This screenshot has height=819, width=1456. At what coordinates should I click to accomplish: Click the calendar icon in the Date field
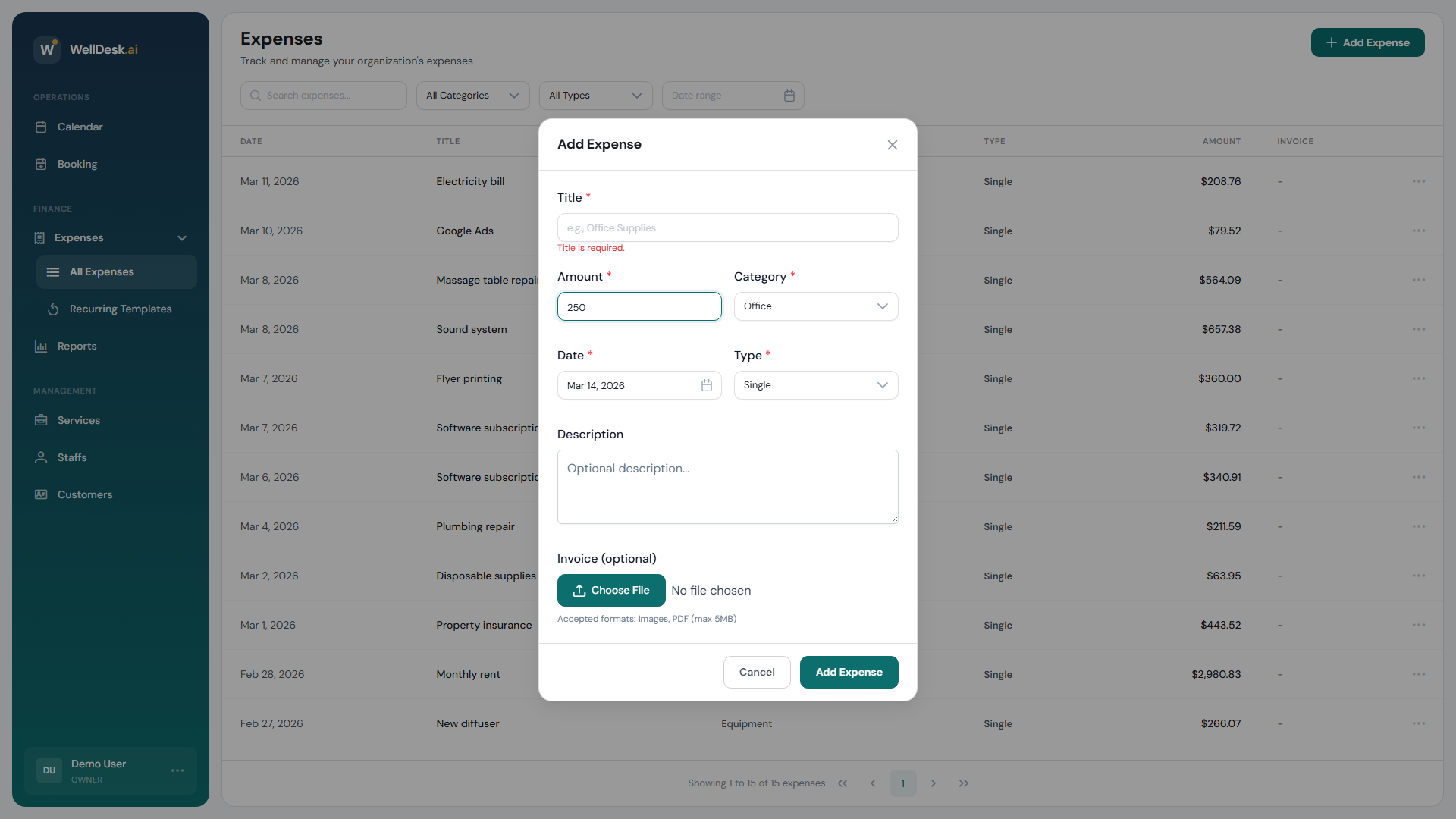click(x=706, y=385)
